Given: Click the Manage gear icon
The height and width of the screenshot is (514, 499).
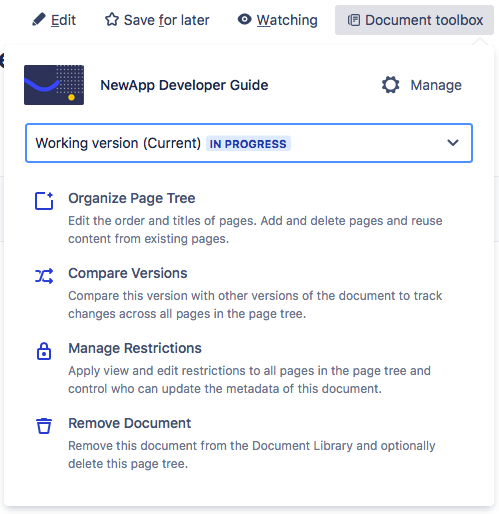Looking at the screenshot, I should [x=390, y=85].
